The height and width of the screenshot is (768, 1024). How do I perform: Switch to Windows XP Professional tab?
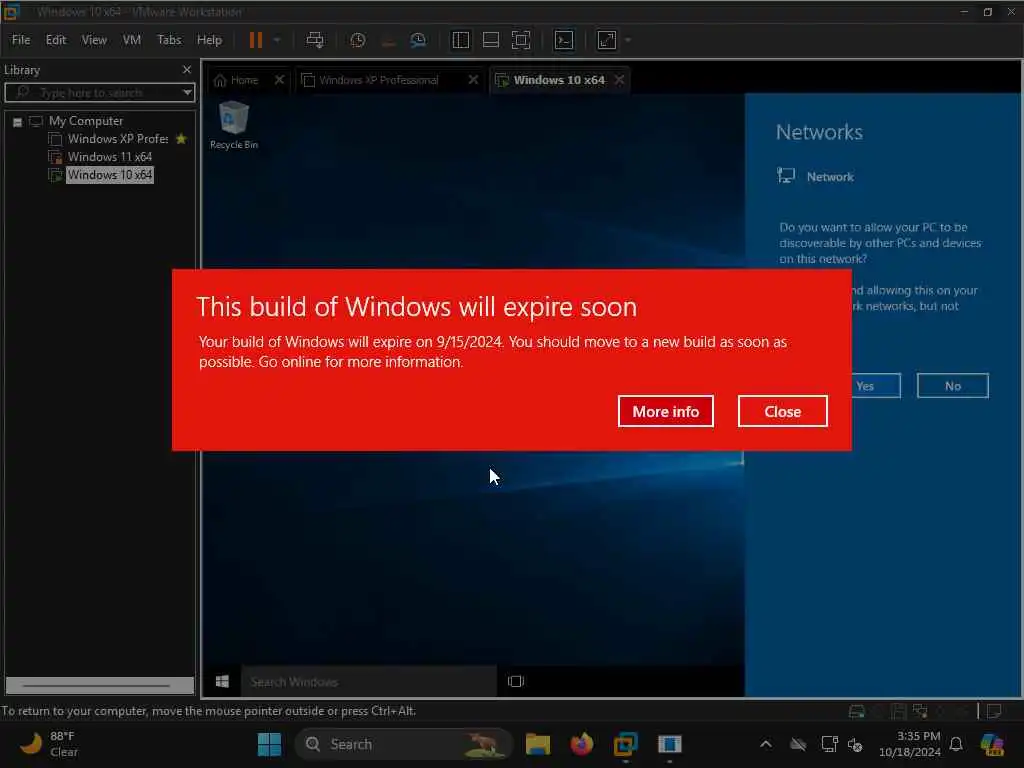379,80
